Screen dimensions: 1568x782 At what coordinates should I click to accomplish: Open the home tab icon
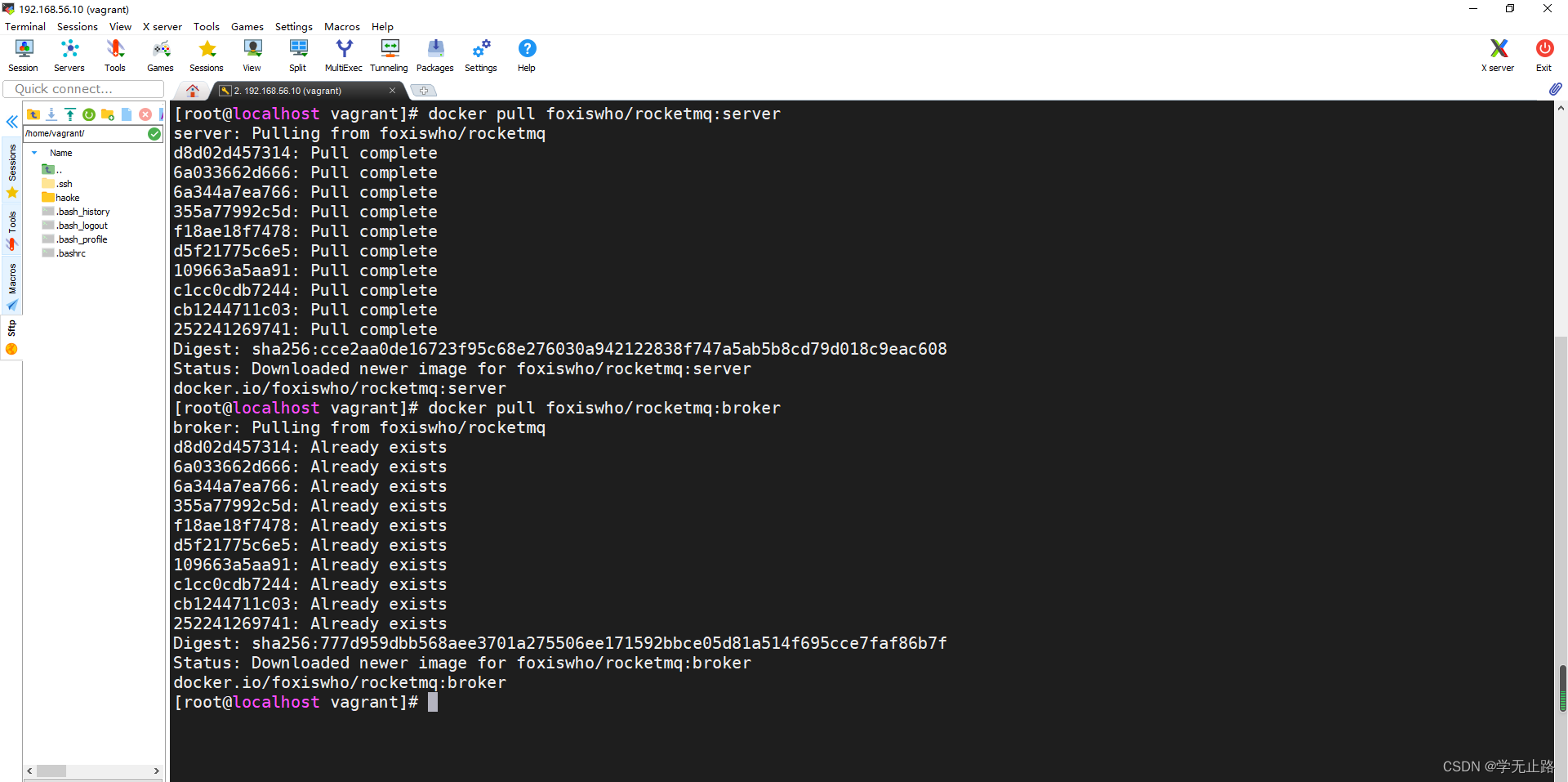(x=193, y=90)
